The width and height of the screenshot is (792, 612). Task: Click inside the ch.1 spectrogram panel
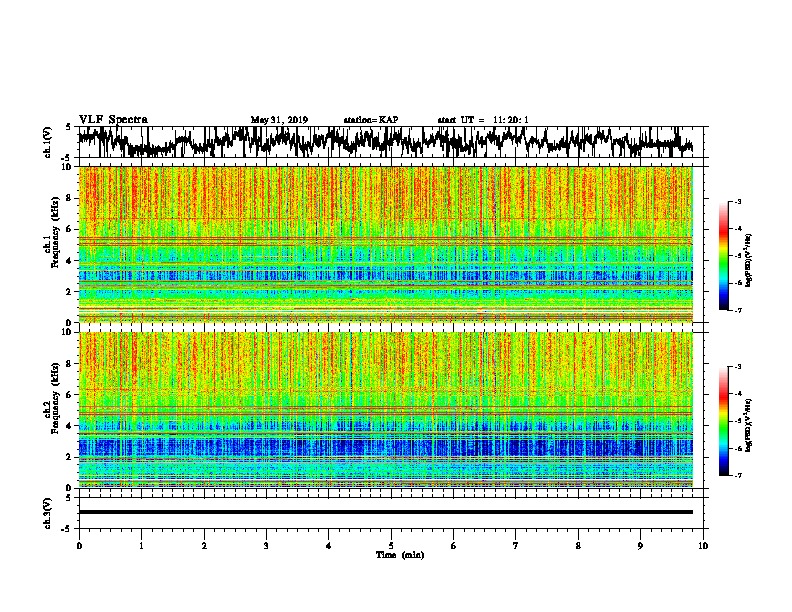tap(386, 244)
